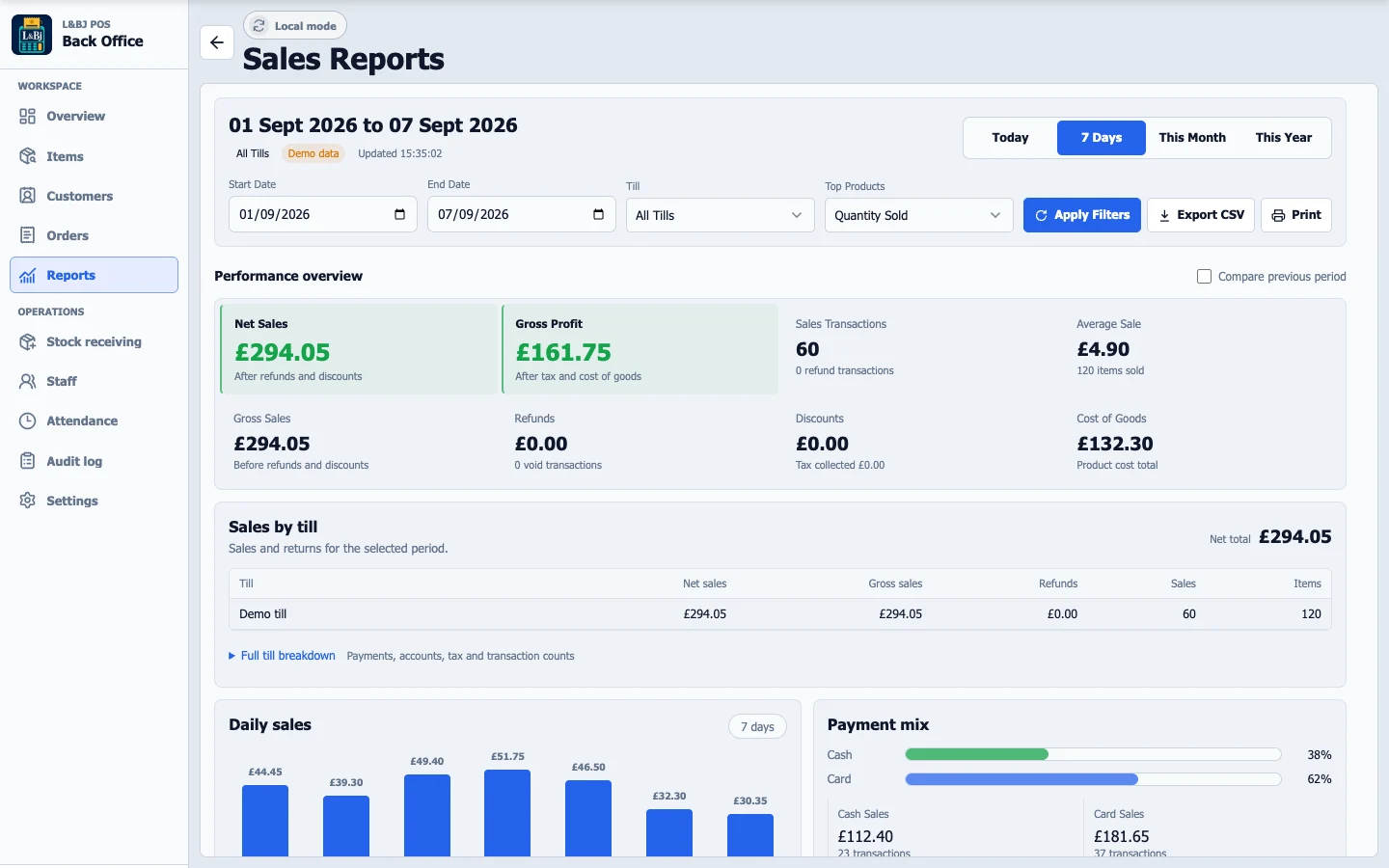
Task: Click the Reports chart icon in sidebar
Action: pyautogui.click(x=27, y=275)
